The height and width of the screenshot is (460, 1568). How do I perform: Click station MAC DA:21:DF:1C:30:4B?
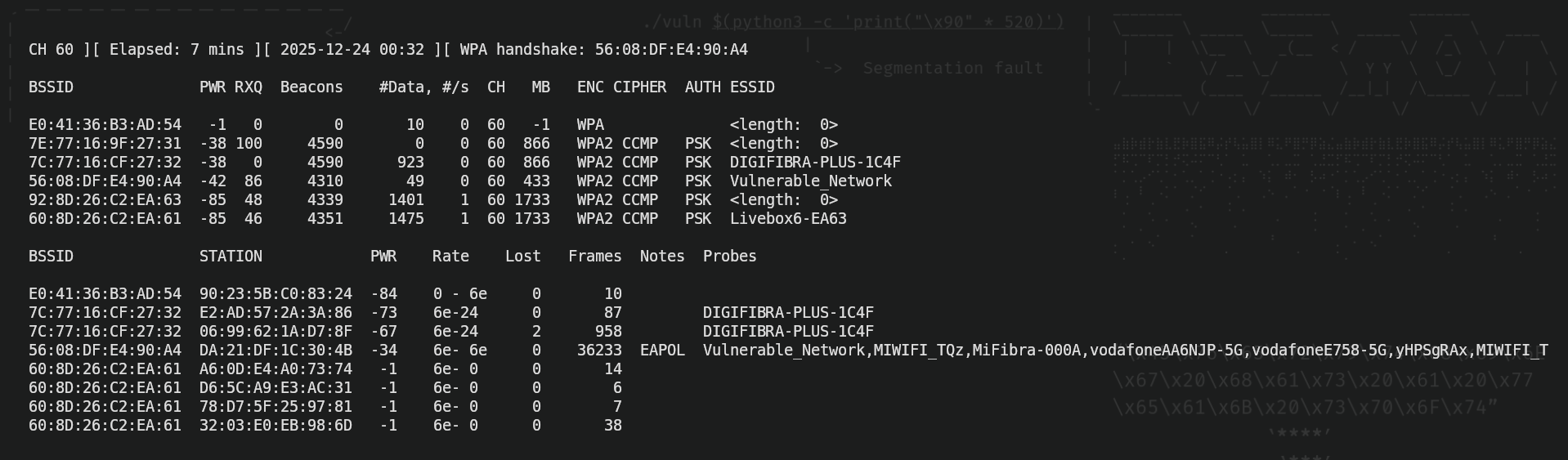[x=276, y=351]
